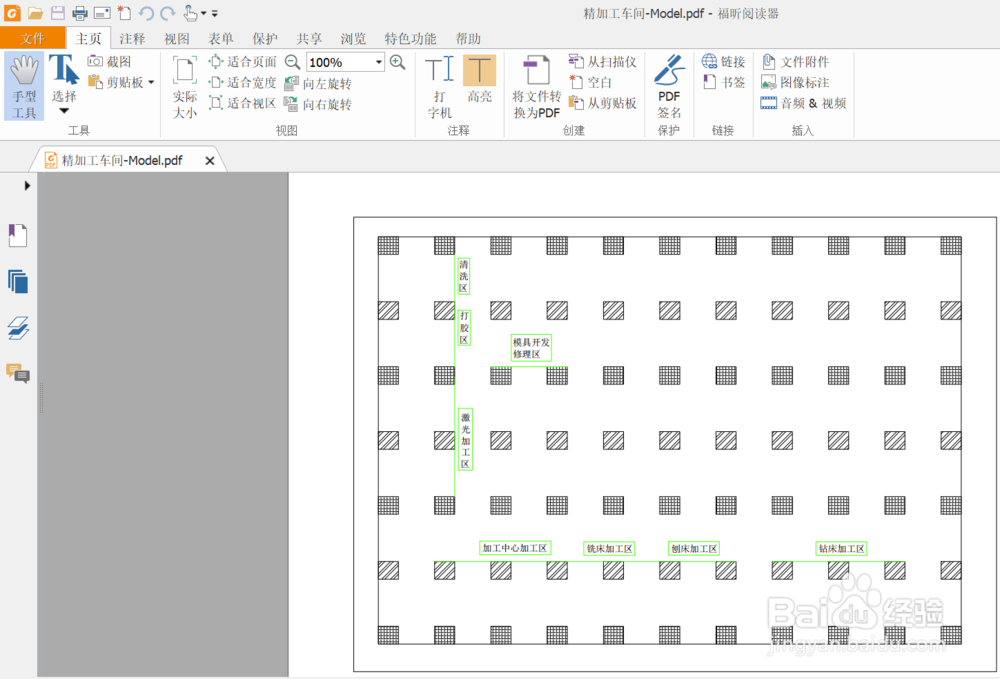Switch to the Comment (注释) tab
The height and width of the screenshot is (679, 1000).
pyautogui.click(x=133, y=38)
